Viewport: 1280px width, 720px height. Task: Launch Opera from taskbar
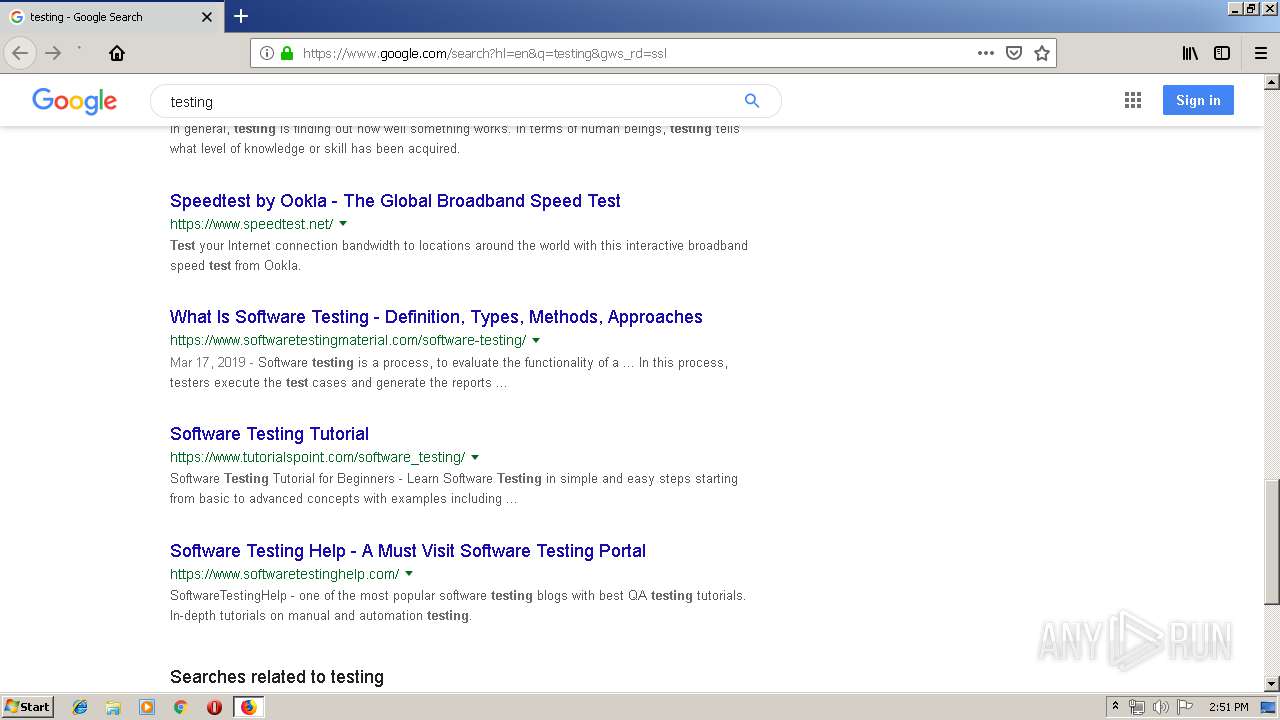click(214, 707)
